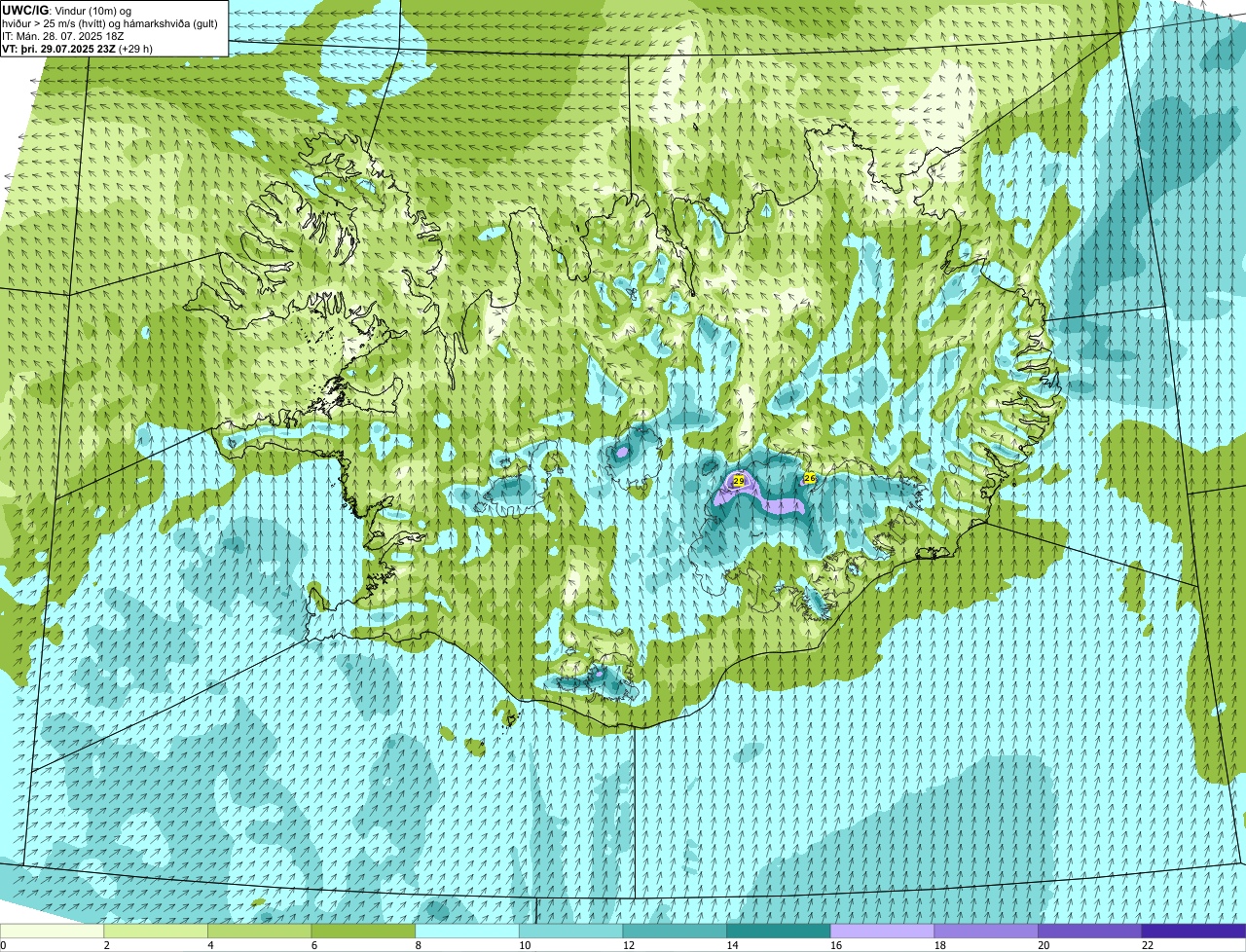Screen dimensions: 1246x952
Task: Click the 'UWC/IG: Vindur (10m) og' title line
Action: click(67, 10)
